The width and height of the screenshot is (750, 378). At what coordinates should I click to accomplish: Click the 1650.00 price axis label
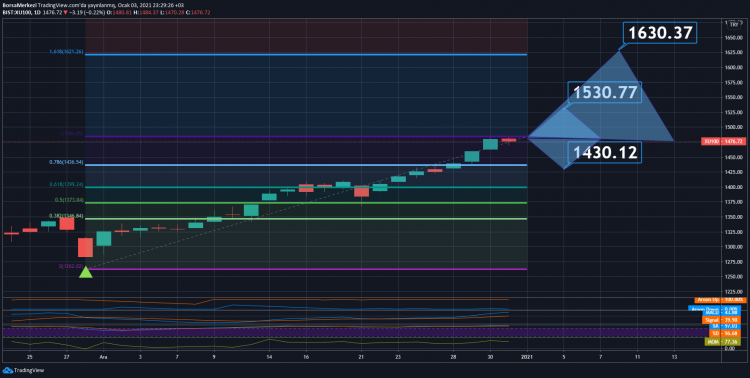coord(733,37)
